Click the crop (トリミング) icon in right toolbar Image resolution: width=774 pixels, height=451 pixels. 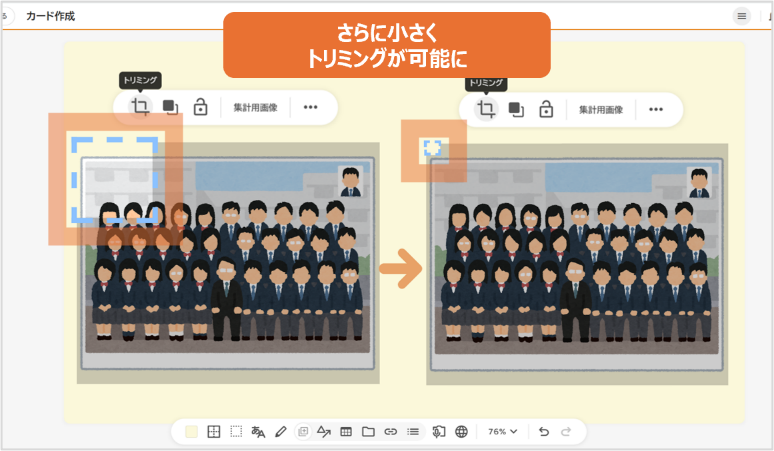(486, 109)
